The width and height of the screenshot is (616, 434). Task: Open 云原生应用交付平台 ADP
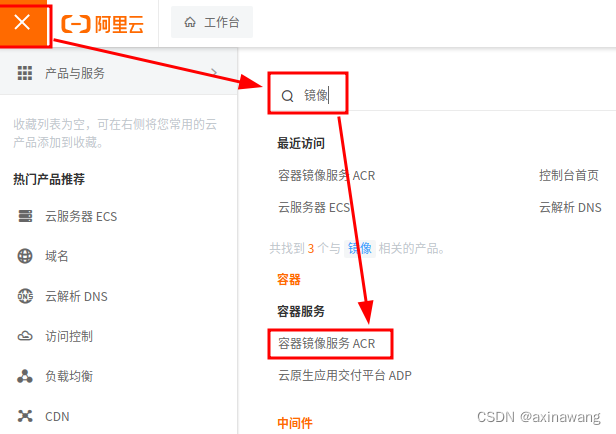345,375
